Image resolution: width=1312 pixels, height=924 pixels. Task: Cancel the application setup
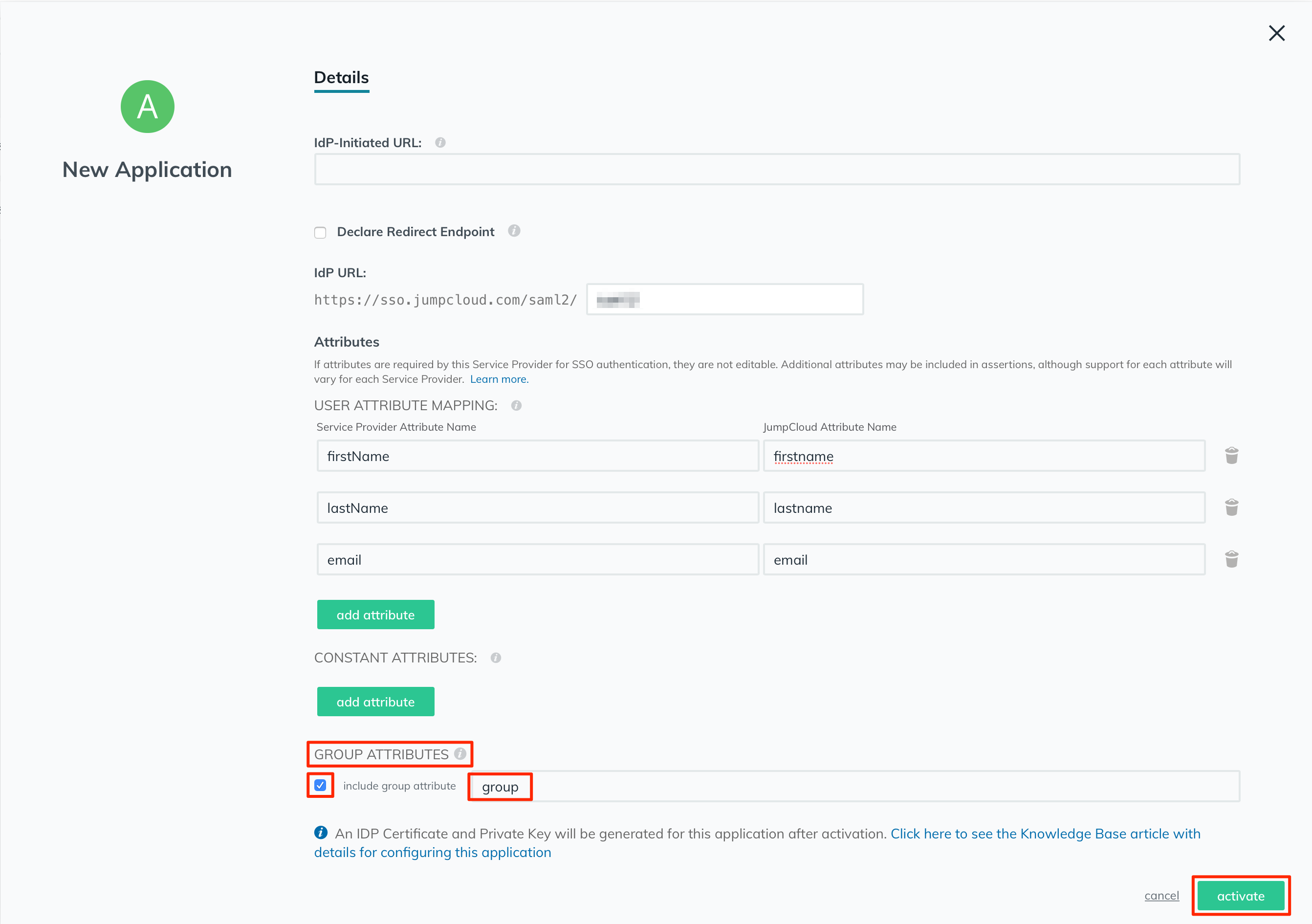[1161, 896]
